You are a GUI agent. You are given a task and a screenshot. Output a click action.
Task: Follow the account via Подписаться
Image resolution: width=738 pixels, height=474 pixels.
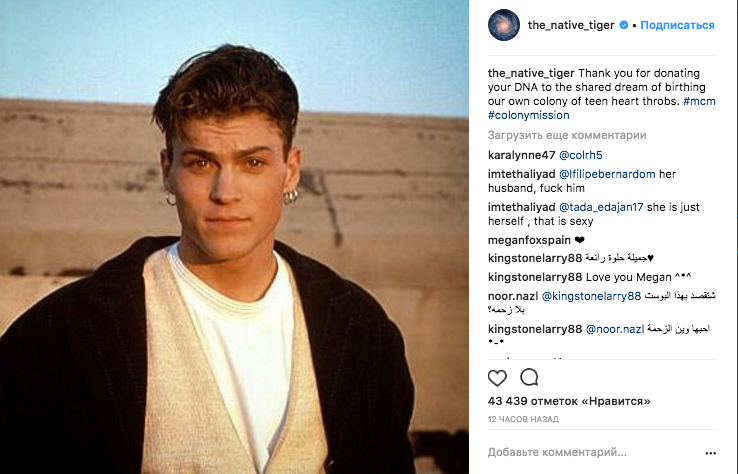click(x=677, y=25)
